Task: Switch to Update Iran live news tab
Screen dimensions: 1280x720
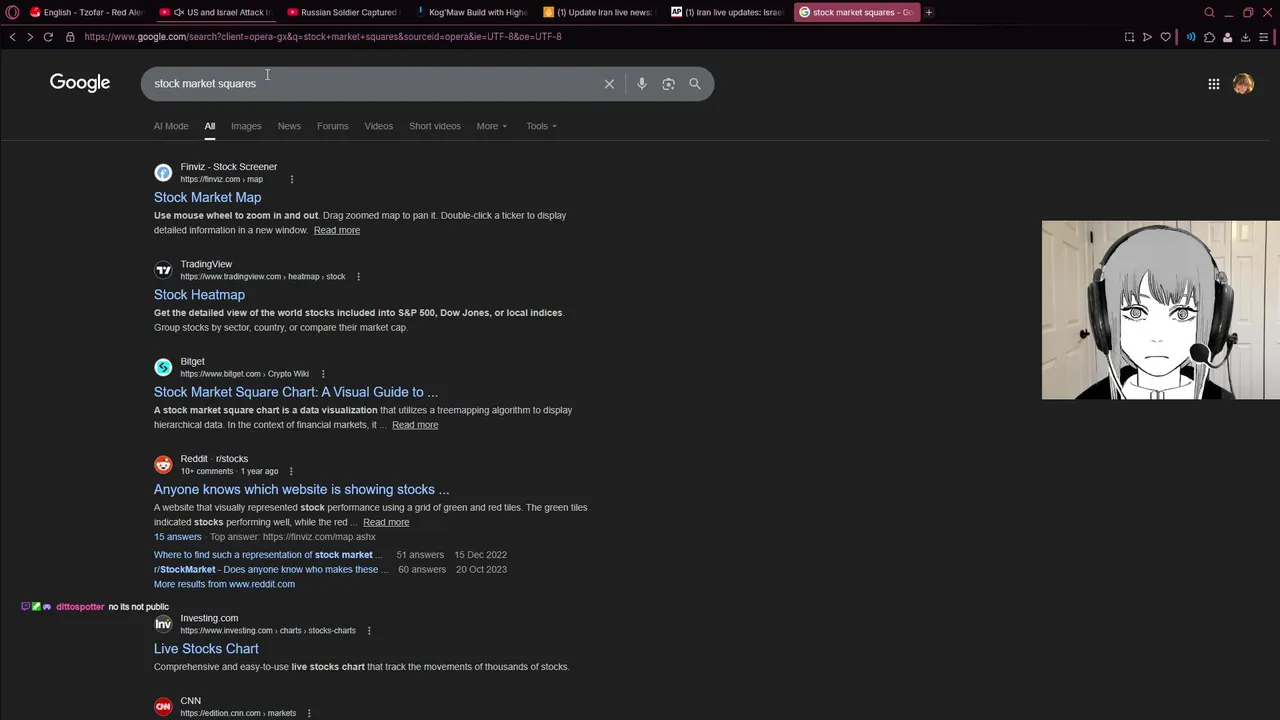Action: pyautogui.click(x=599, y=12)
